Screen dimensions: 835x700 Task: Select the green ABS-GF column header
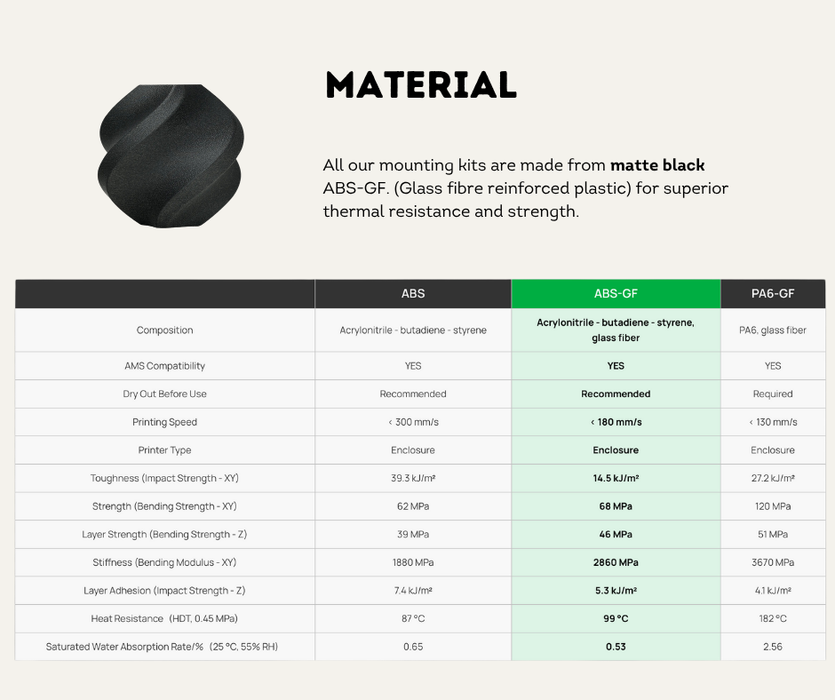point(616,294)
